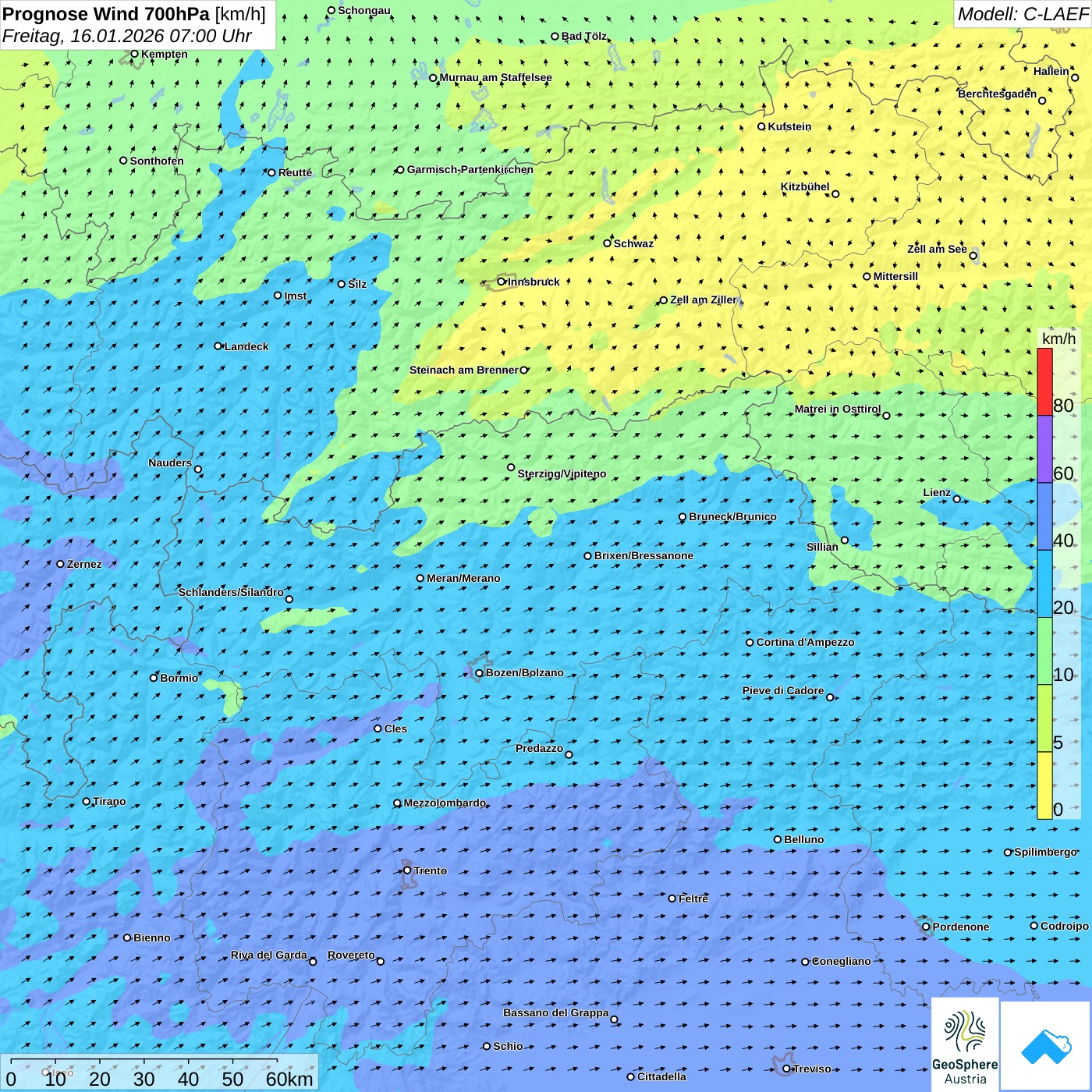Click the 'Belluno' label
The image size is (1092, 1092).
pos(803,839)
